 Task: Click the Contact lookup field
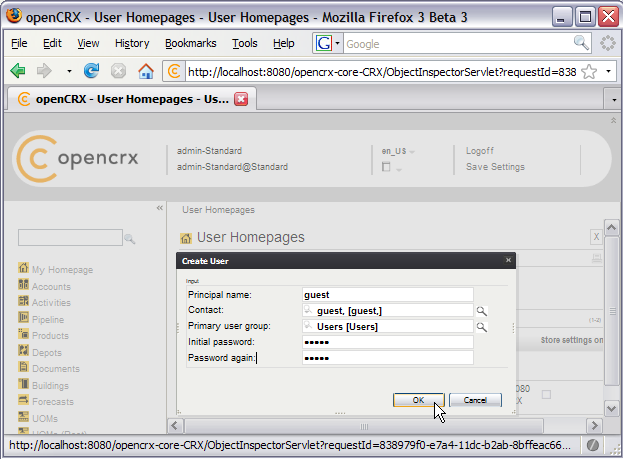tap(388, 311)
